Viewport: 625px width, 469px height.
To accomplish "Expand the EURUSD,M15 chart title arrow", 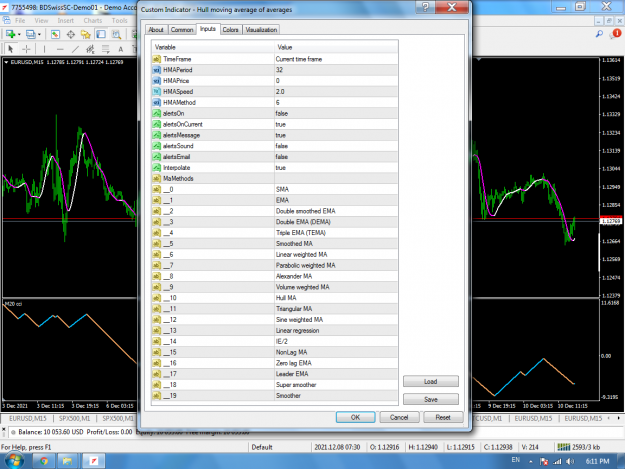I will click(x=6, y=62).
